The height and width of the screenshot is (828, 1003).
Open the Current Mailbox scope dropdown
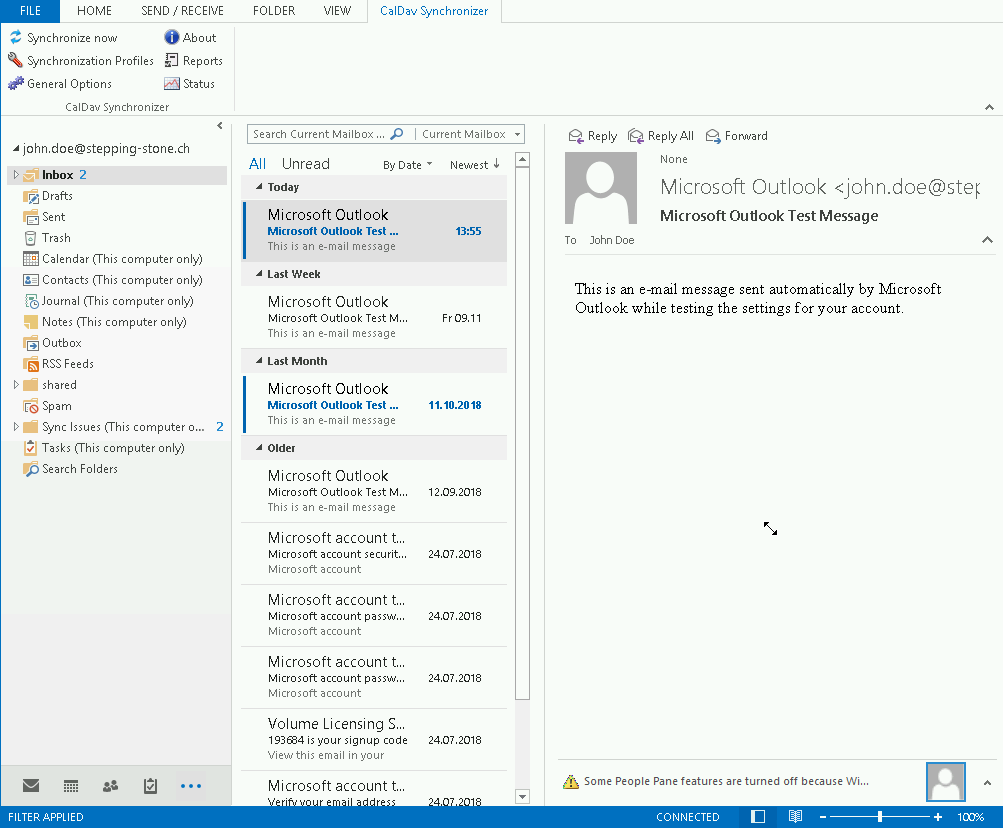coord(470,134)
